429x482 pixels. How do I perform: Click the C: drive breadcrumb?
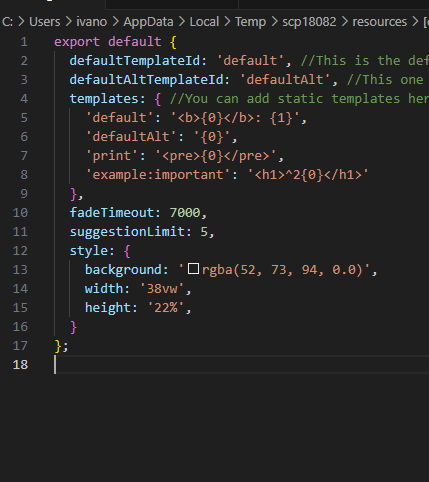pos(7,22)
